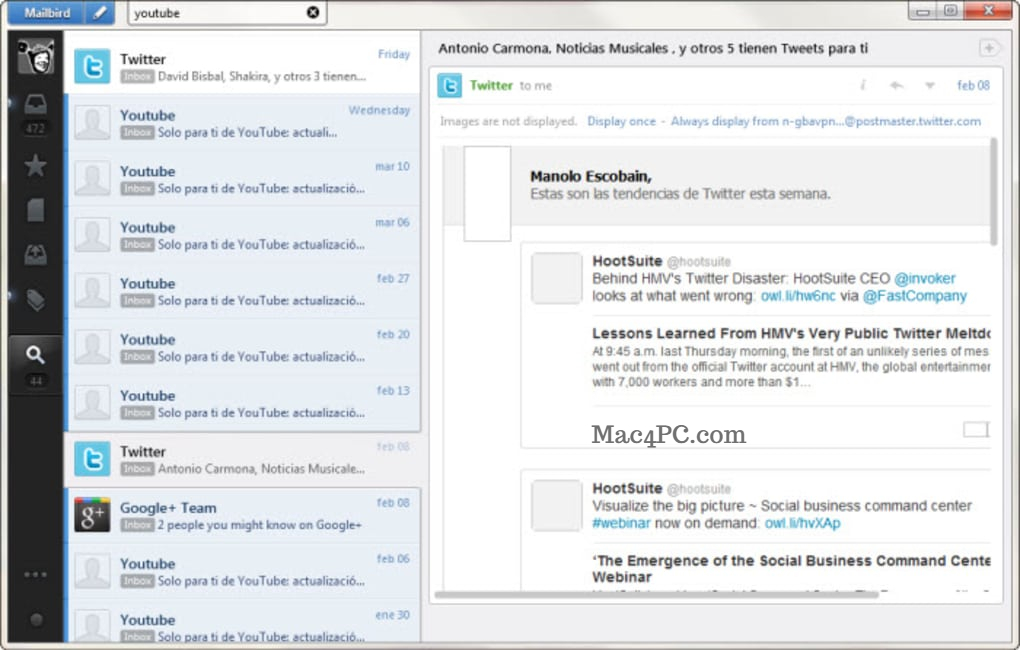Click the Mailbird menu button
Viewport: 1020px width, 650px height.
46,12
